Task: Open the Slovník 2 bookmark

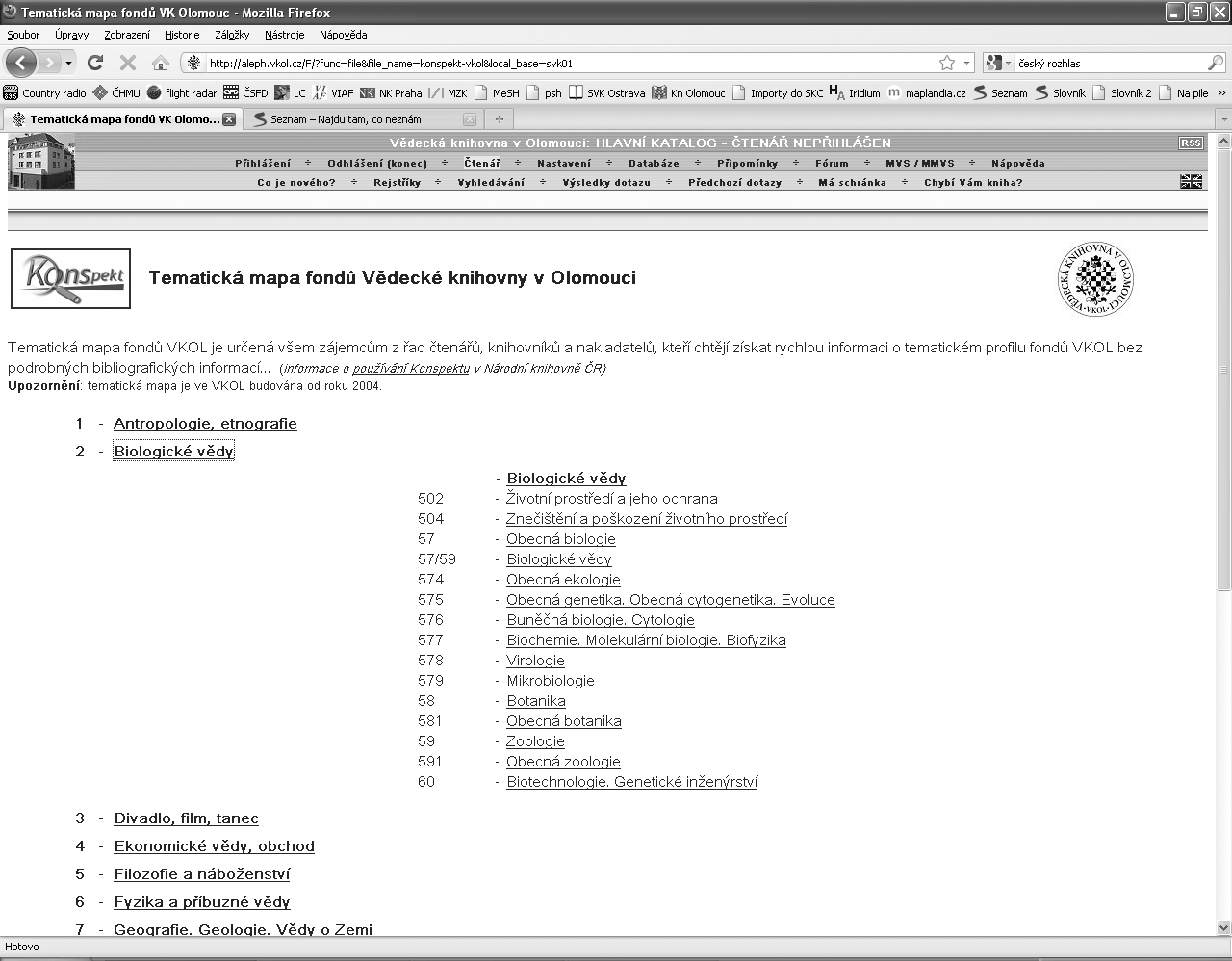Action: point(1122,93)
